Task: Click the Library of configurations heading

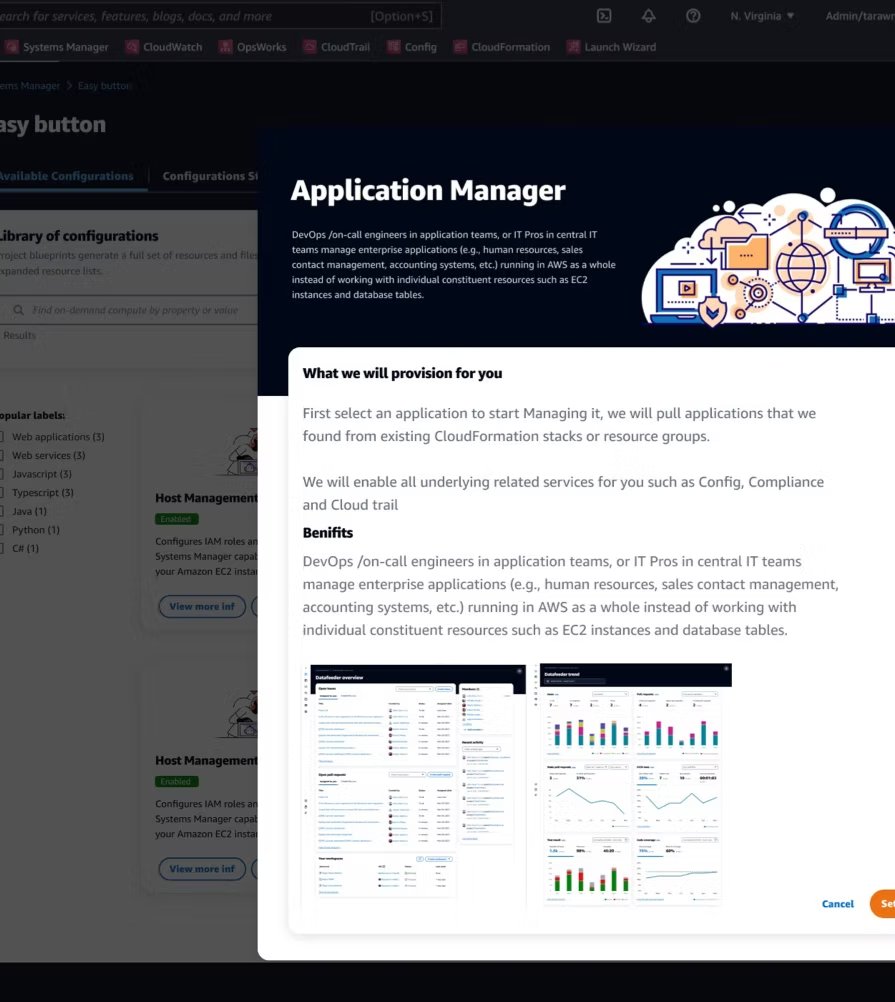Action: 79,236
